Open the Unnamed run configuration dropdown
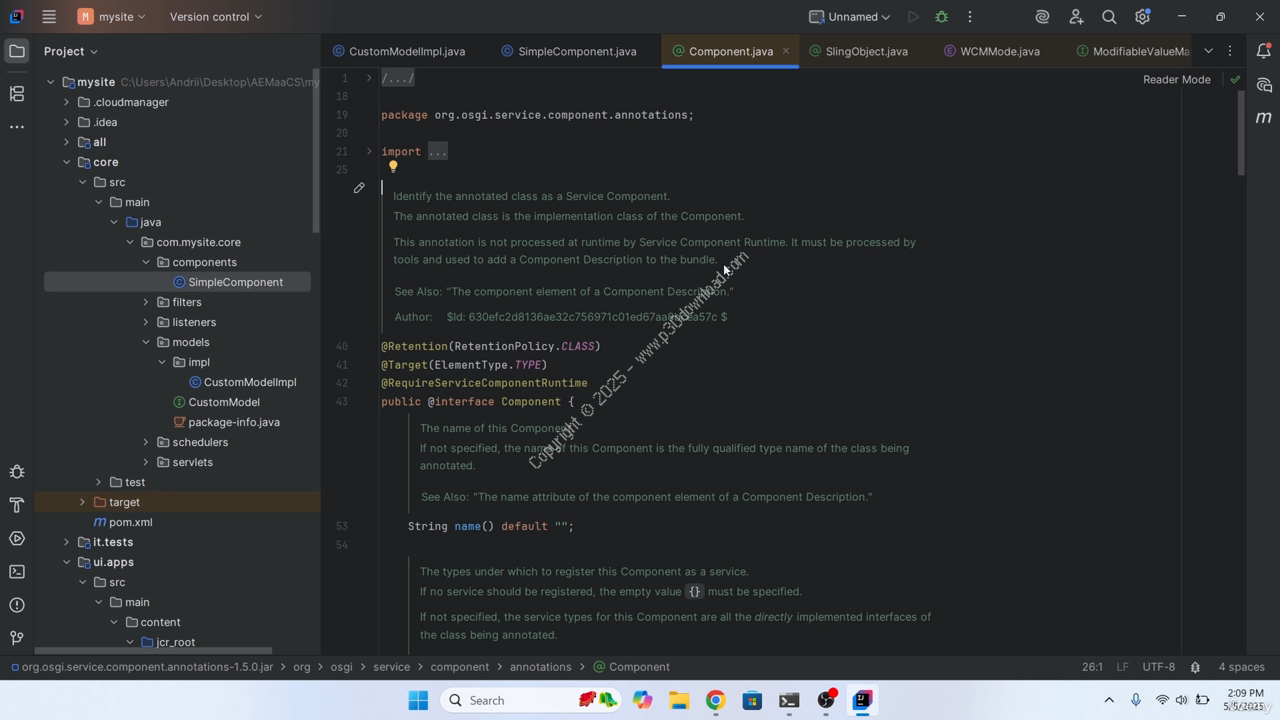 [x=849, y=17]
